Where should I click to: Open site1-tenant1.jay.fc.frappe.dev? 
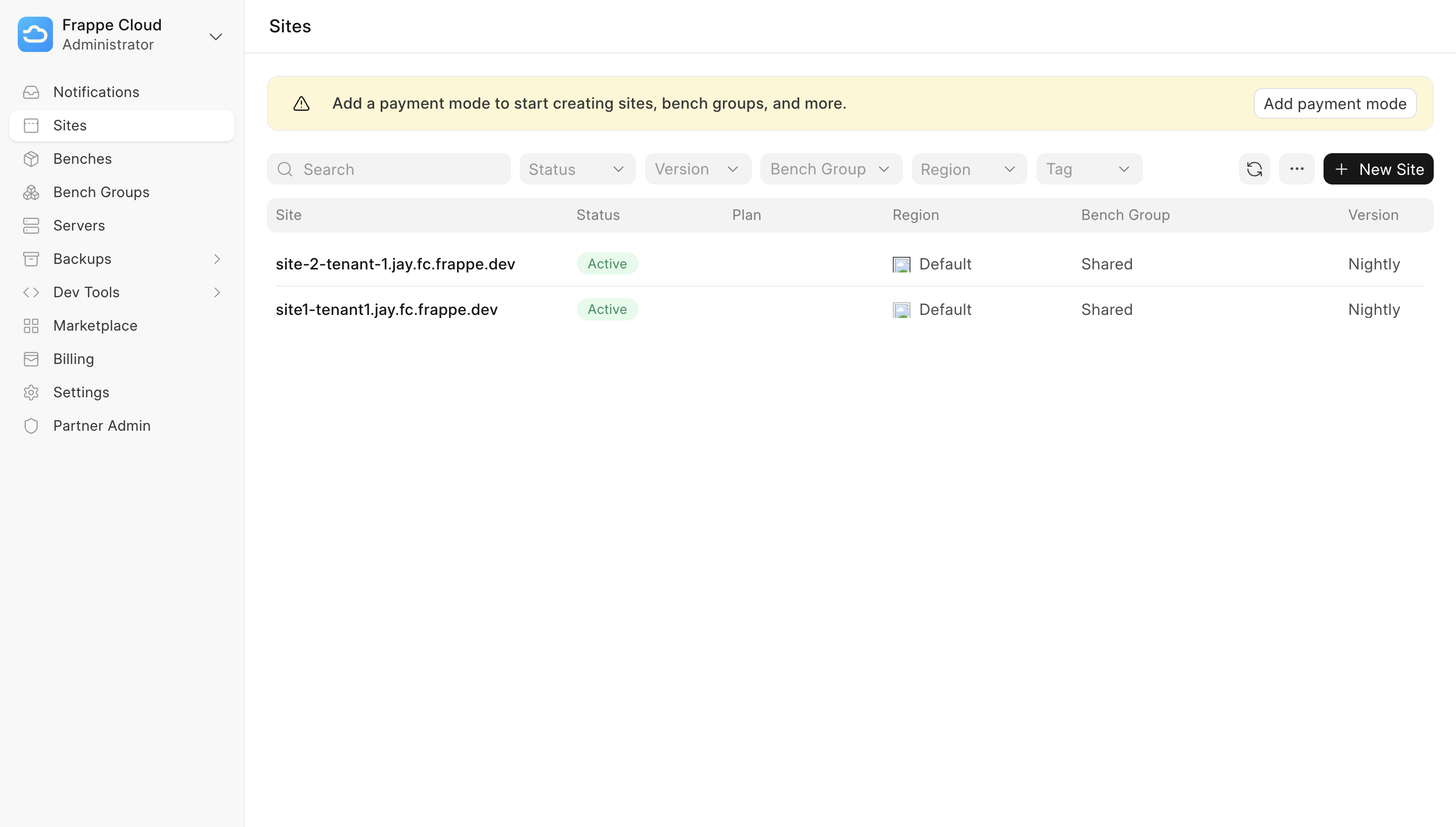[x=387, y=309]
